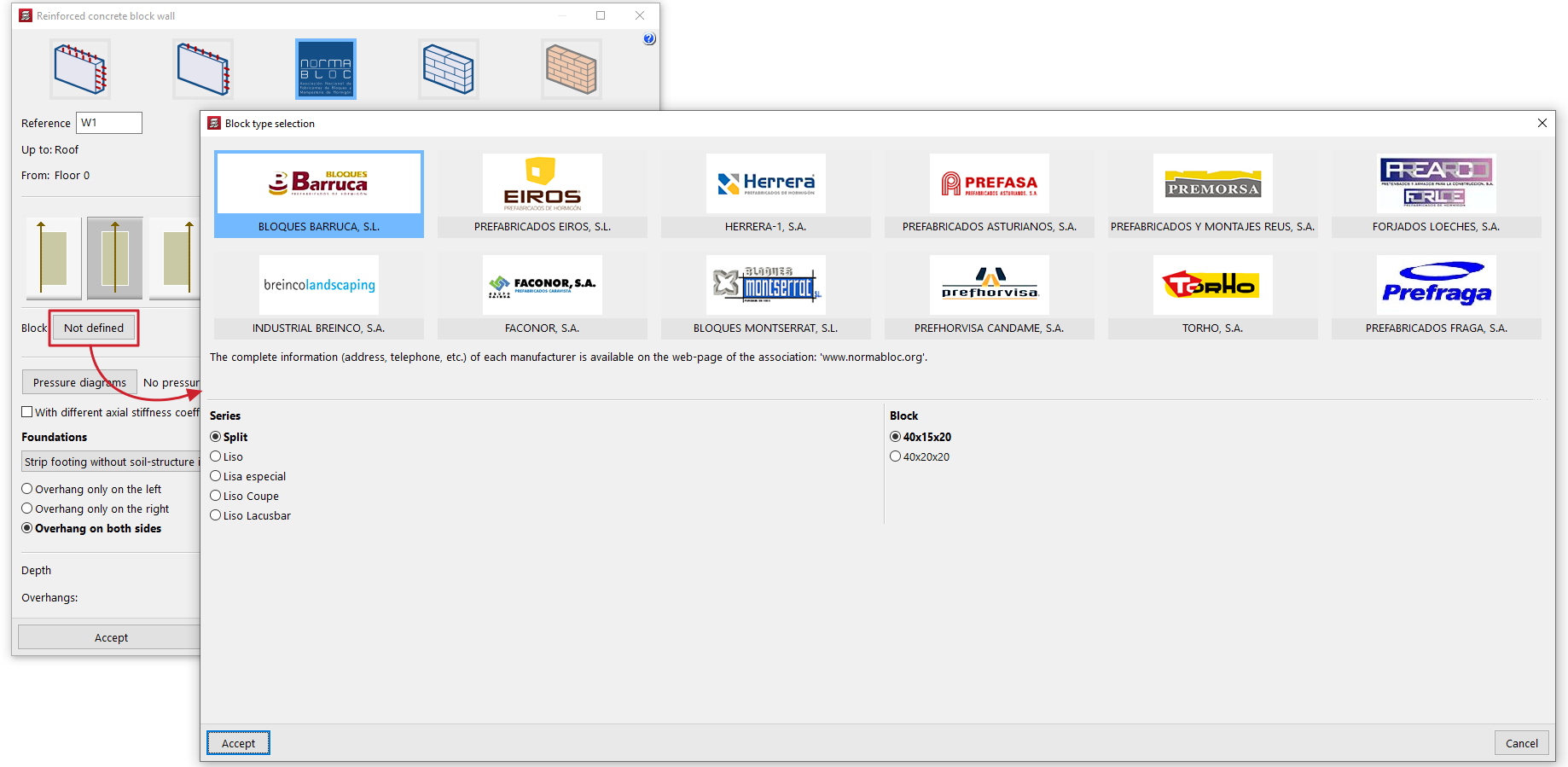Select the Liso Lacusbar series option
The width and height of the screenshot is (1568, 767).
point(216,515)
